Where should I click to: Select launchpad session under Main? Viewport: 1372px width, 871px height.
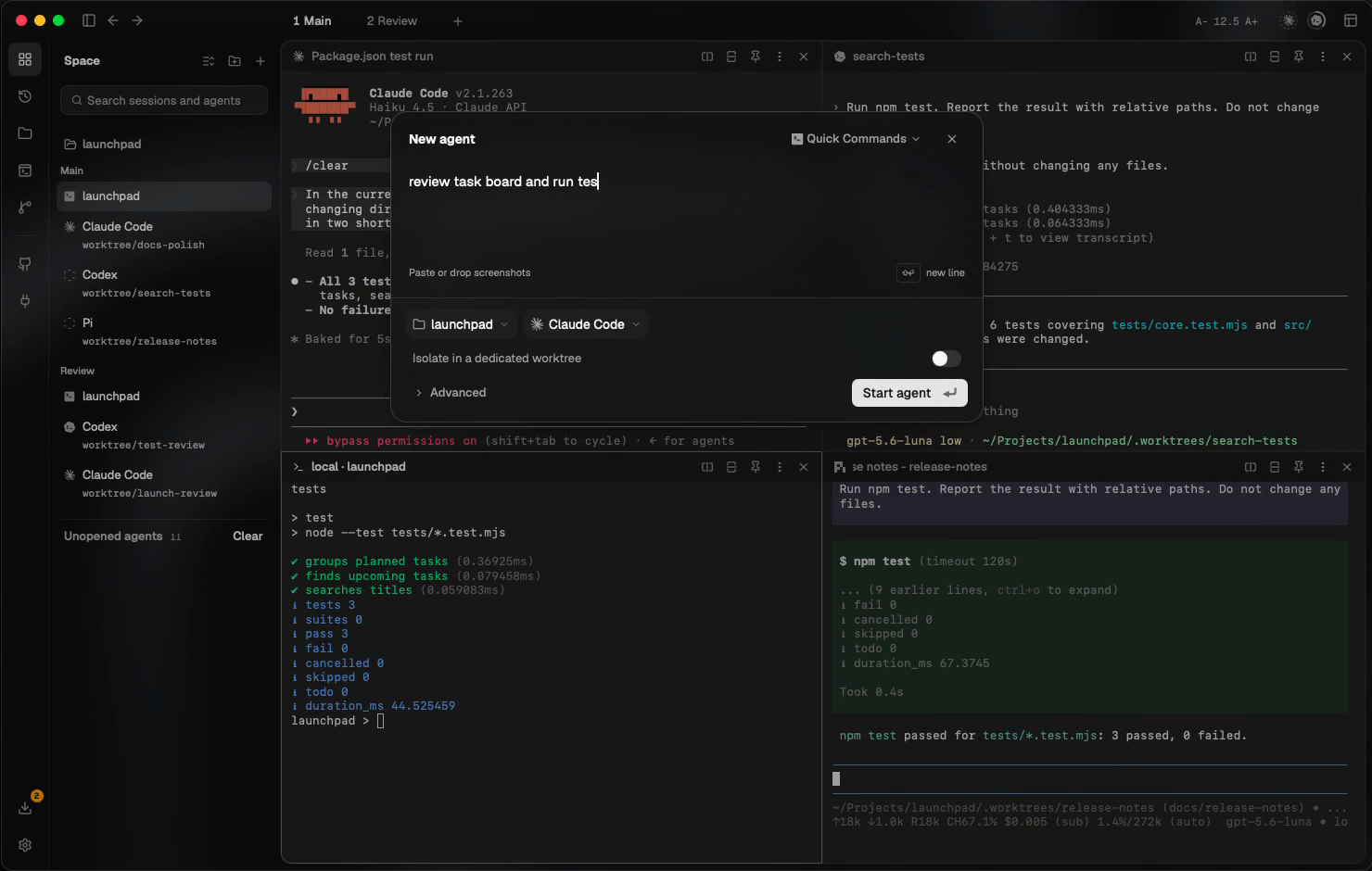(x=164, y=196)
